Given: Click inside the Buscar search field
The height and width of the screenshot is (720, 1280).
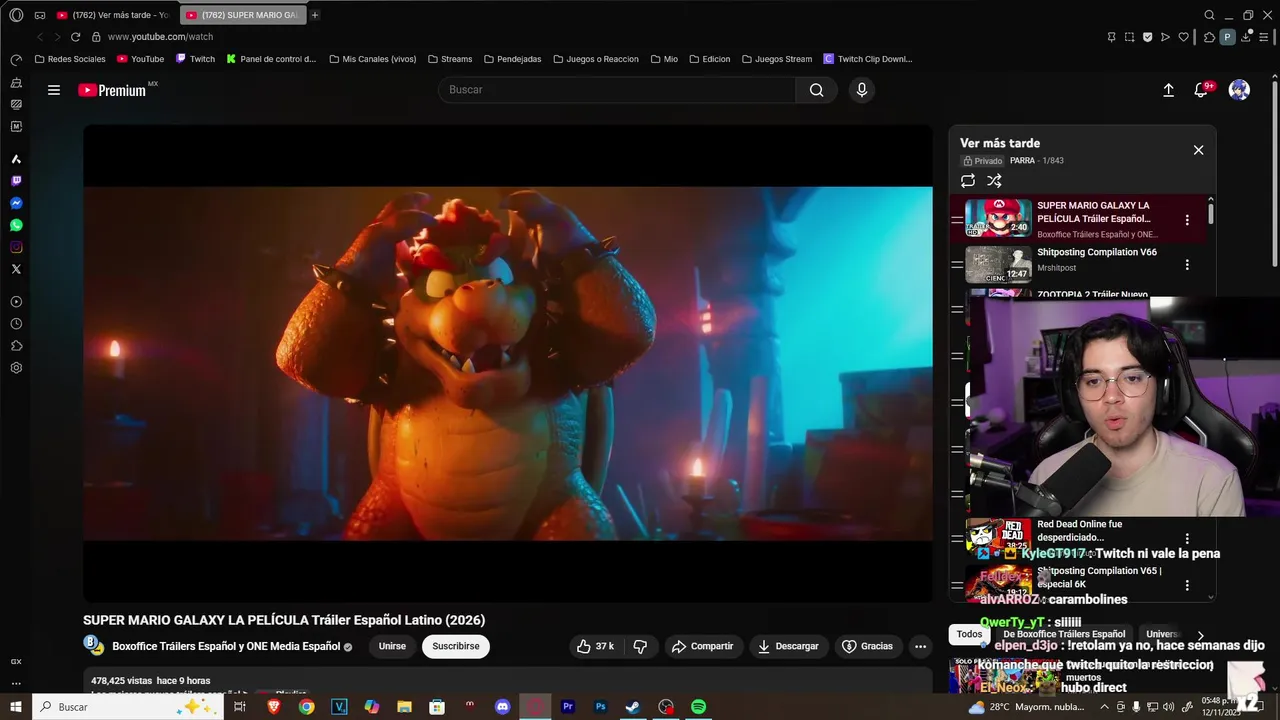Looking at the screenshot, I should tap(617, 90).
